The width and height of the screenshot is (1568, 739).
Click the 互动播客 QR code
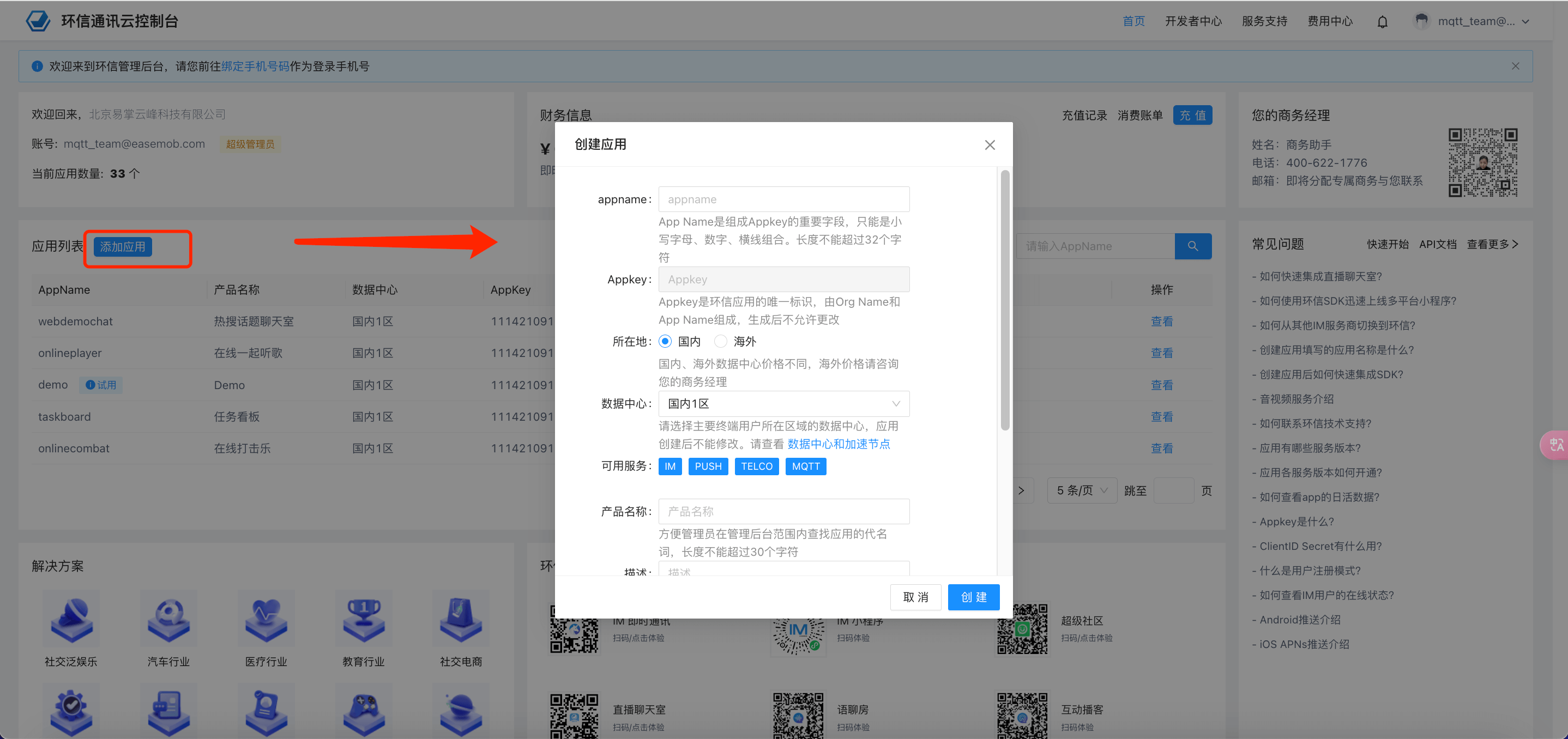click(1022, 717)
